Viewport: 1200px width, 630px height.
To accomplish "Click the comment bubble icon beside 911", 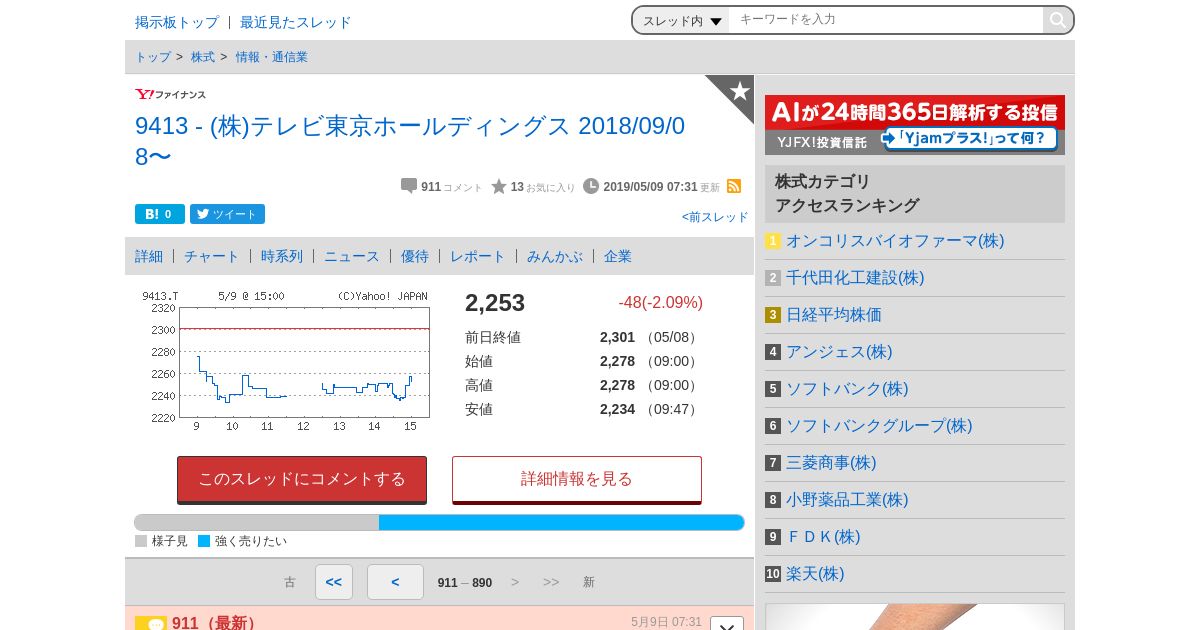I will (409, 186).
